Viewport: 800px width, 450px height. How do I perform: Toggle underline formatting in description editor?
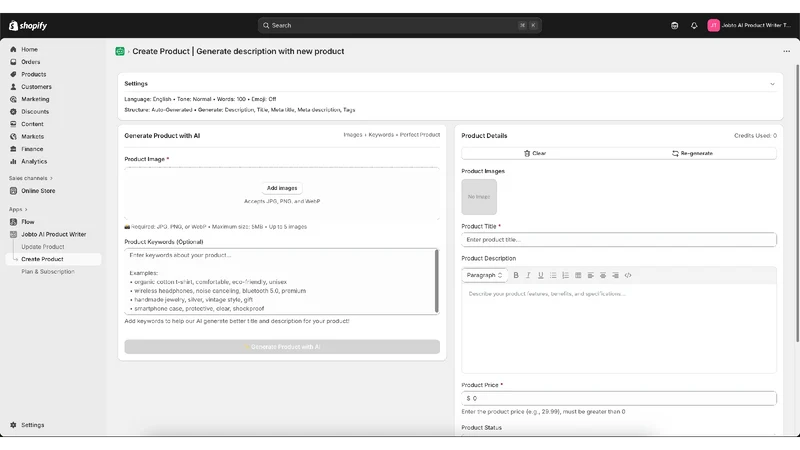[540, 276]
